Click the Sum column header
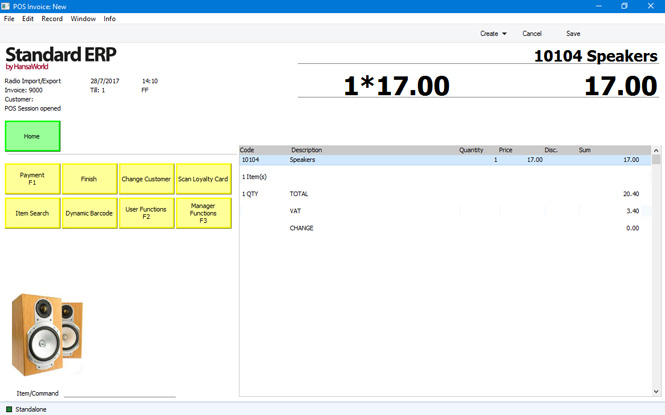The height and width of the screenshot is (415, 665). 584,150
